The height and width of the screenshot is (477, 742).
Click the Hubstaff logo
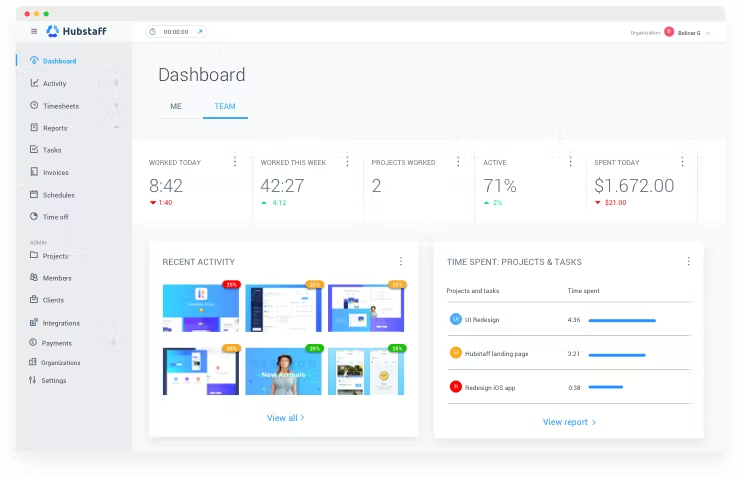pos(76,31)
